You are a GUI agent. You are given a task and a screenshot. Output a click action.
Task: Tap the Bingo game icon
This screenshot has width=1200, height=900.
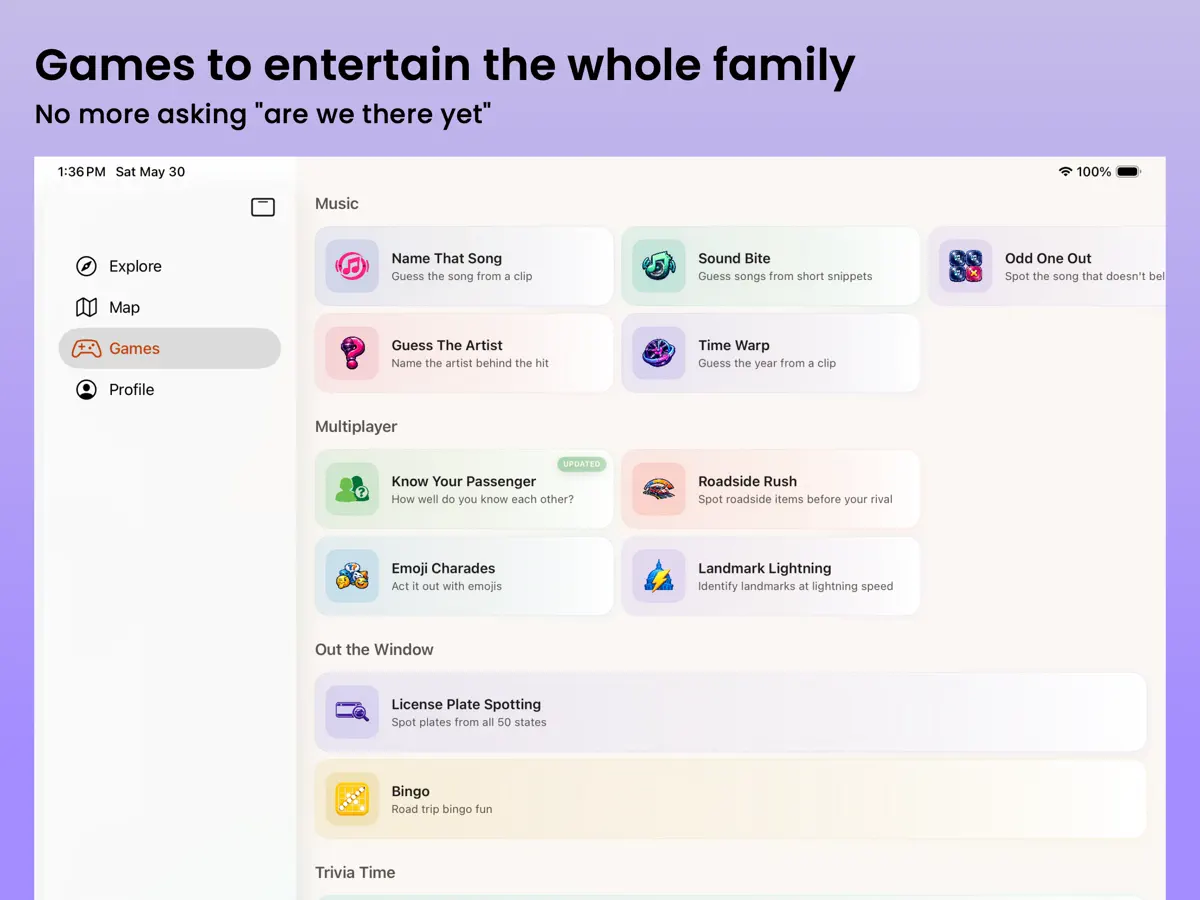pos(352,799)
